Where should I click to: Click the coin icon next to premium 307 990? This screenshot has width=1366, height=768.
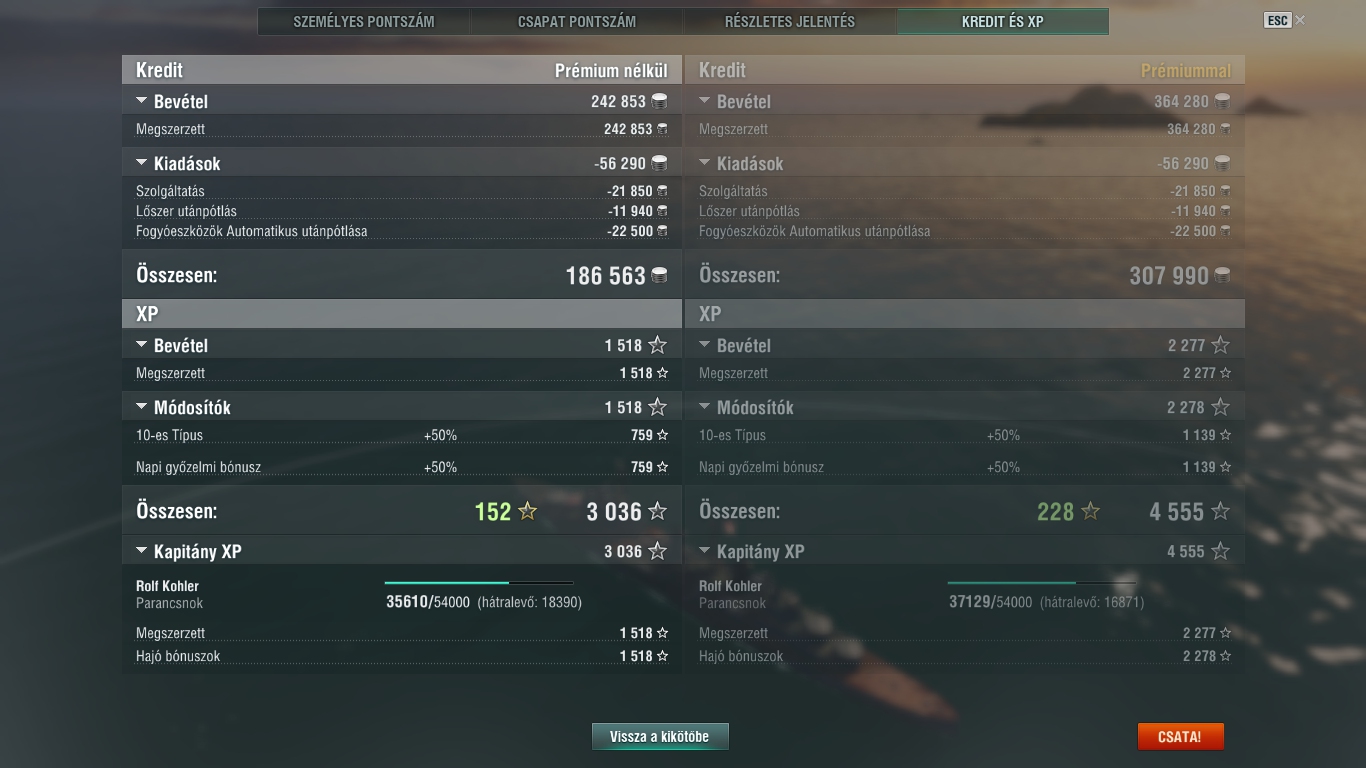tap(1222, 275)
